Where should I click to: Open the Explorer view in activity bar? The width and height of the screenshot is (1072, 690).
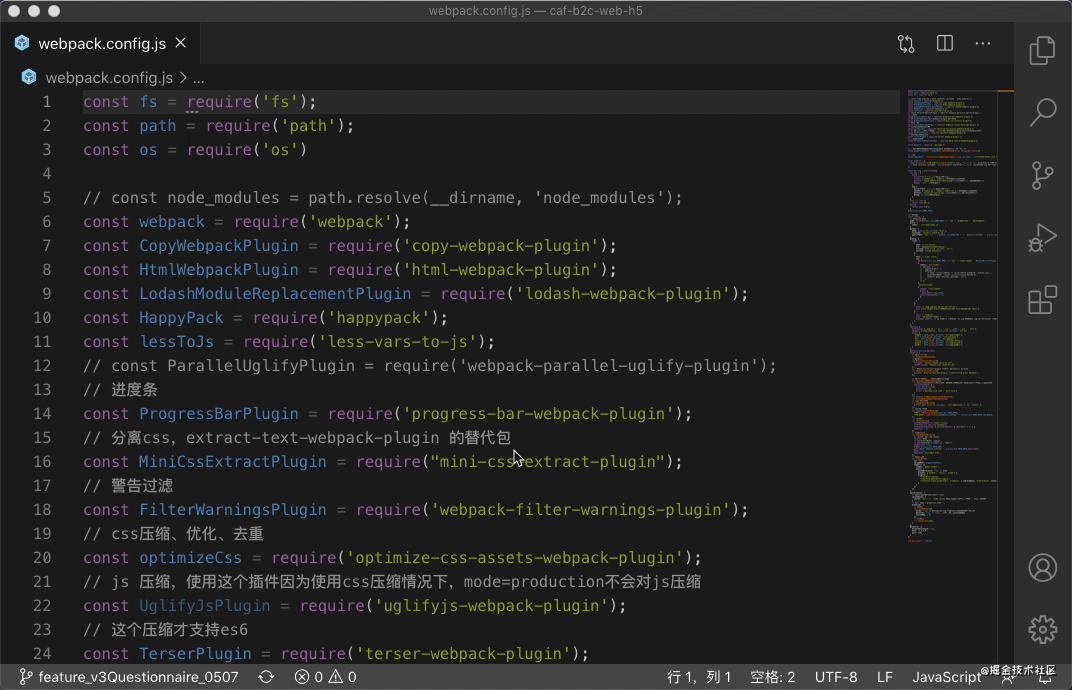[x=1043, y=50]
